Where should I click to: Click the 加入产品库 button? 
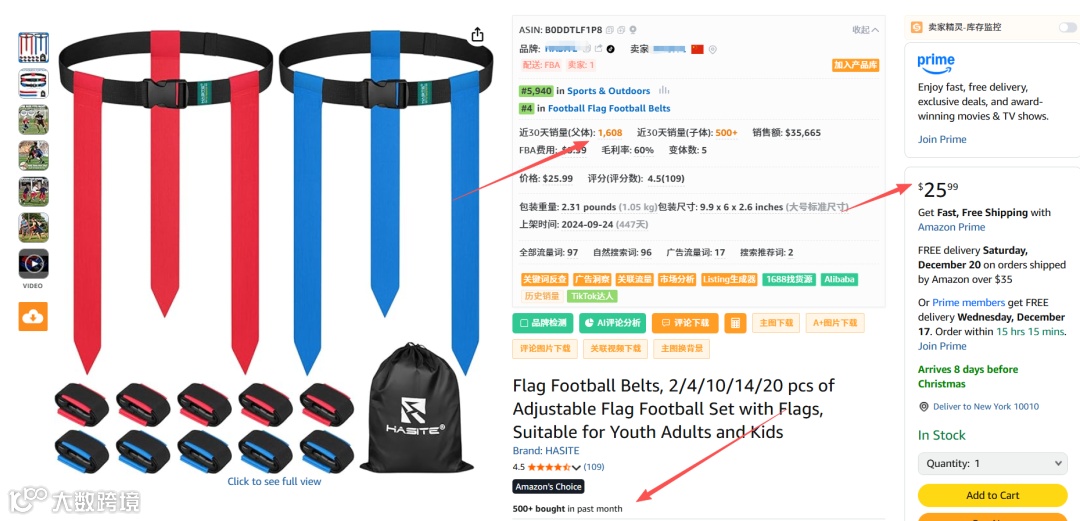(855, 65)
